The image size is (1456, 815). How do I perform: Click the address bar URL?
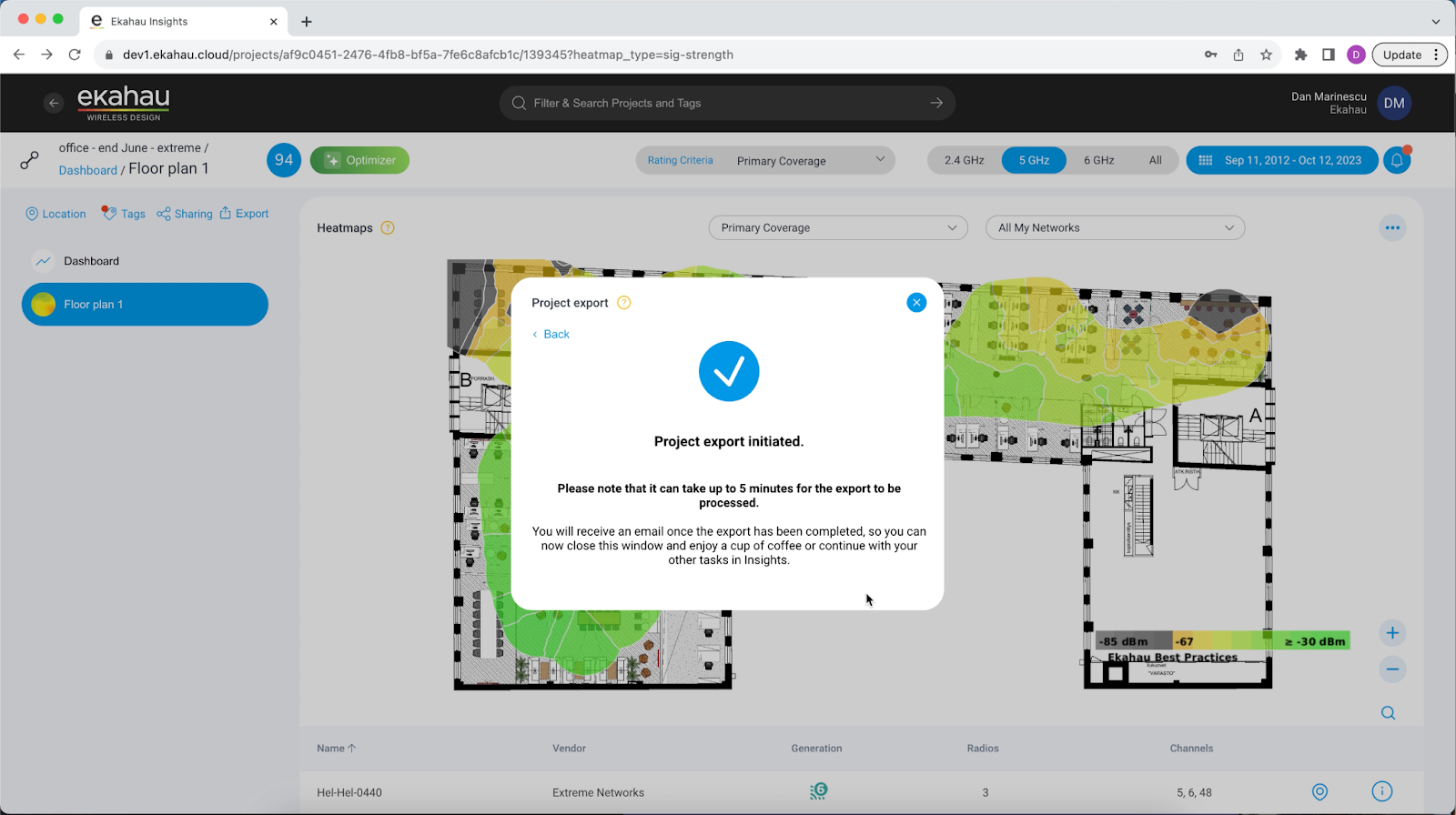(428, 55)
